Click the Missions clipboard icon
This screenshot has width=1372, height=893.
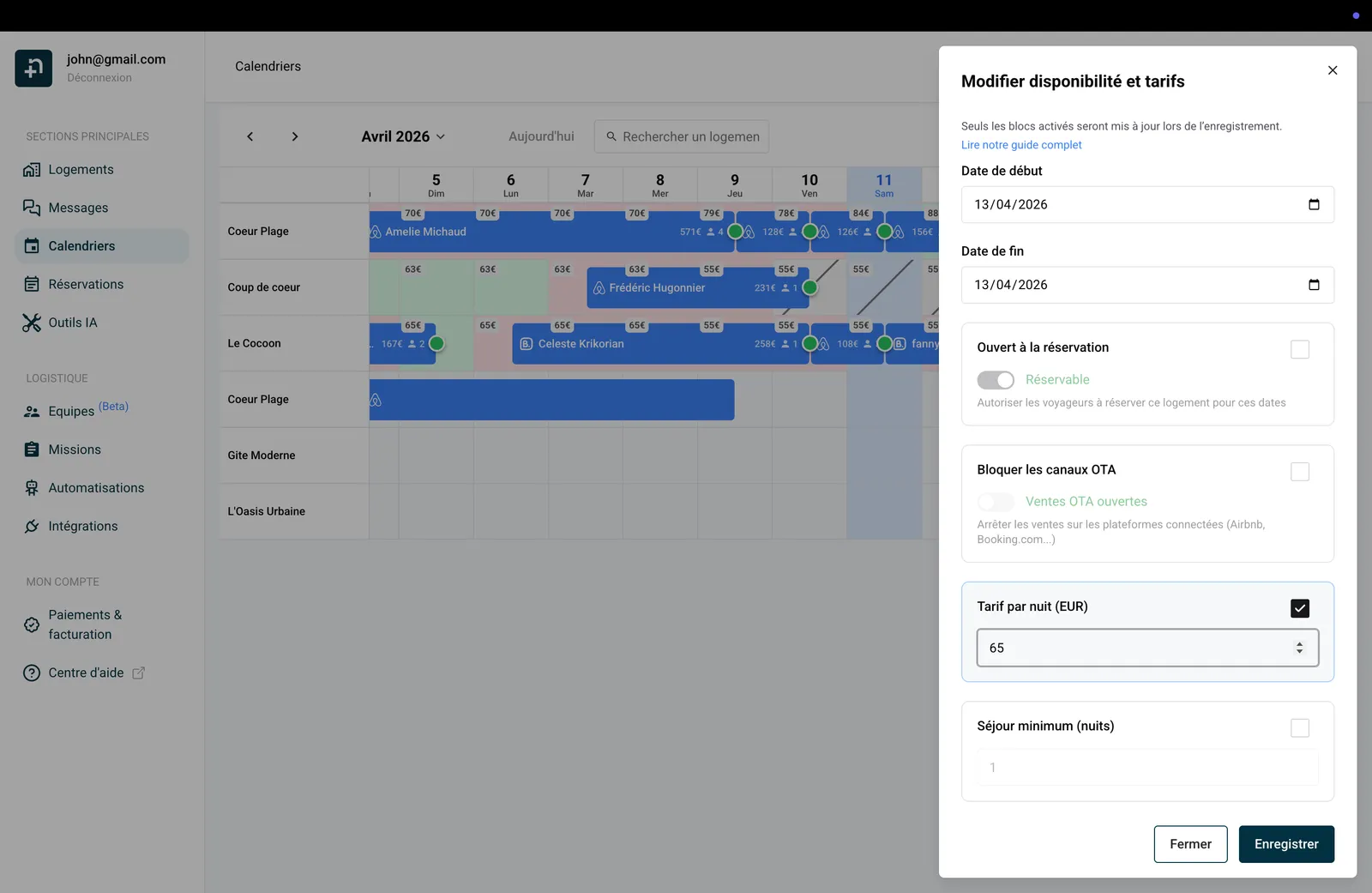[32, 450]
